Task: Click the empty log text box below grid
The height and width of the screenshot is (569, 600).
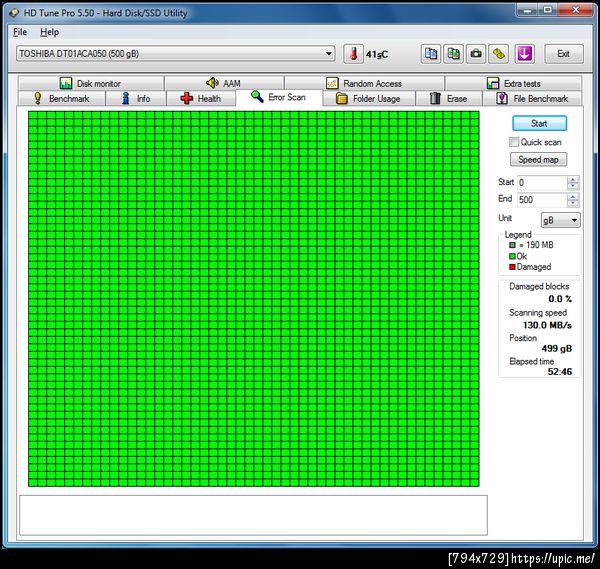Action: (253, 515)
